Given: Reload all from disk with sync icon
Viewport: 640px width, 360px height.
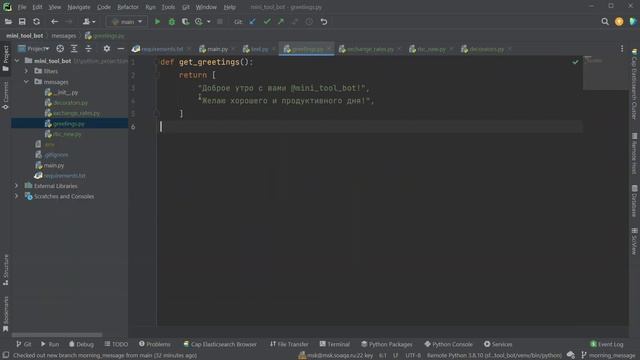Looking at the screenshot, I should coord(36,22).
